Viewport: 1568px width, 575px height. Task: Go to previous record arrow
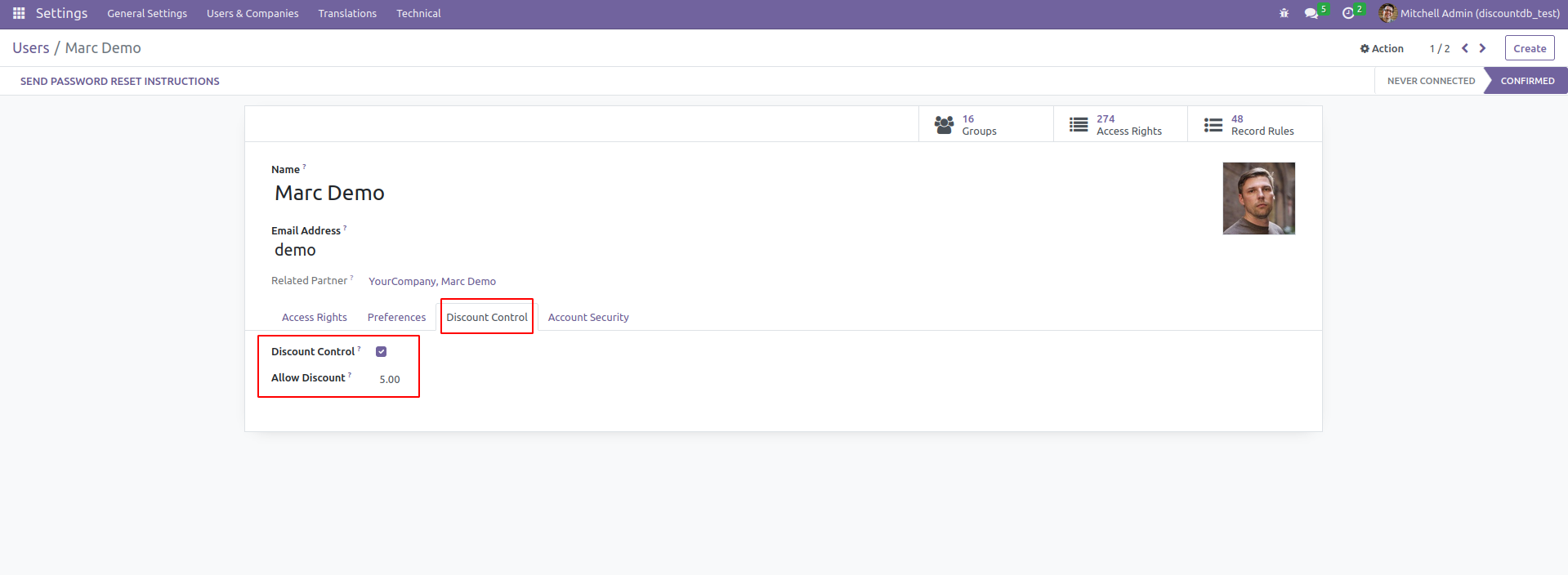1465,48
